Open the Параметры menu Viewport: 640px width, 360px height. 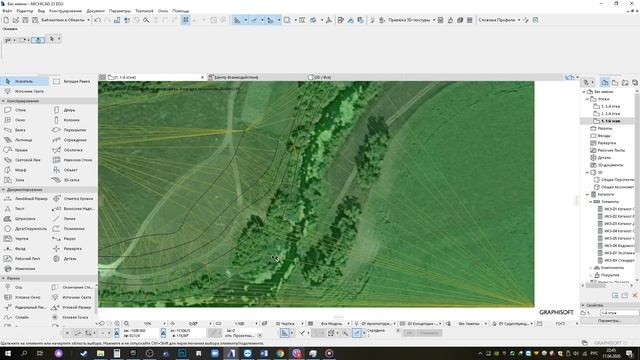point(120,11)
